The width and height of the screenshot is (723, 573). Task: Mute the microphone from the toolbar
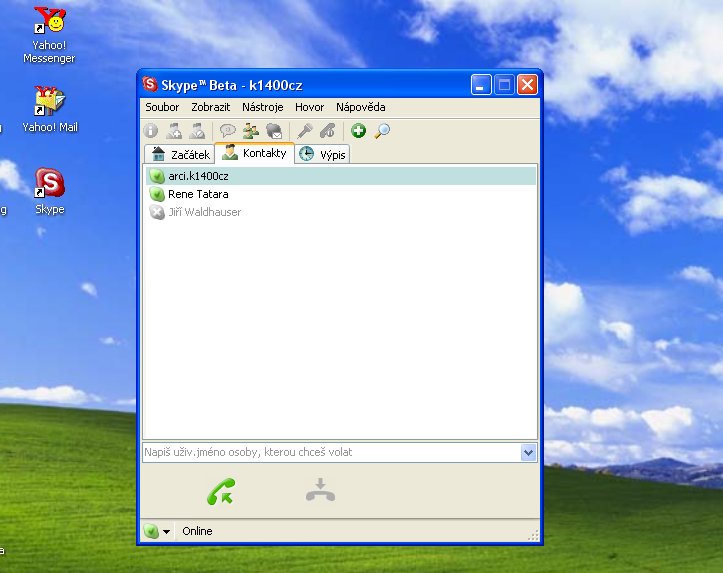click(x=305, y=131)
